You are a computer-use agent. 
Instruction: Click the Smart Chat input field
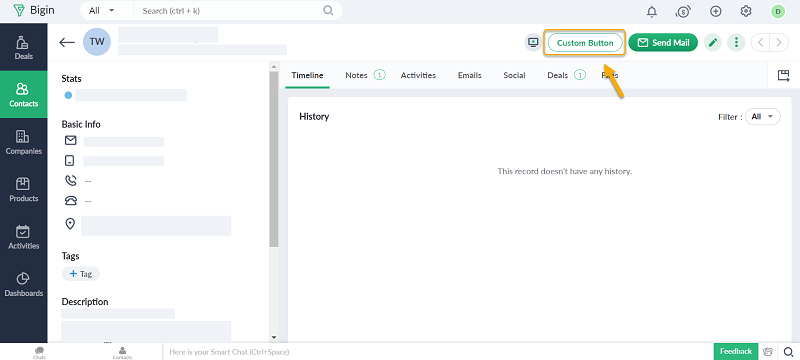438,352
